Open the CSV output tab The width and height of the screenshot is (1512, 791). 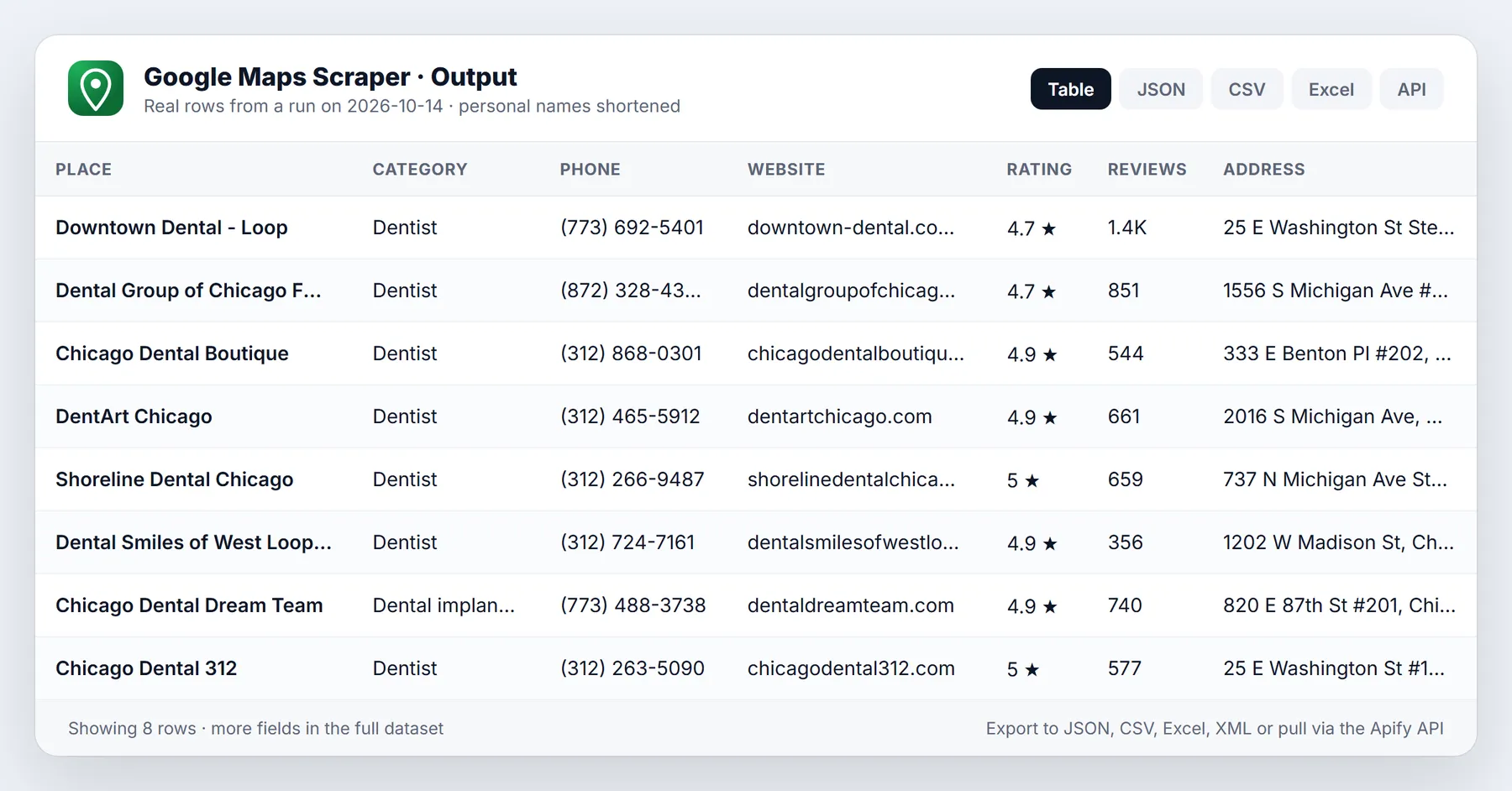click(x=1247, y=89)
